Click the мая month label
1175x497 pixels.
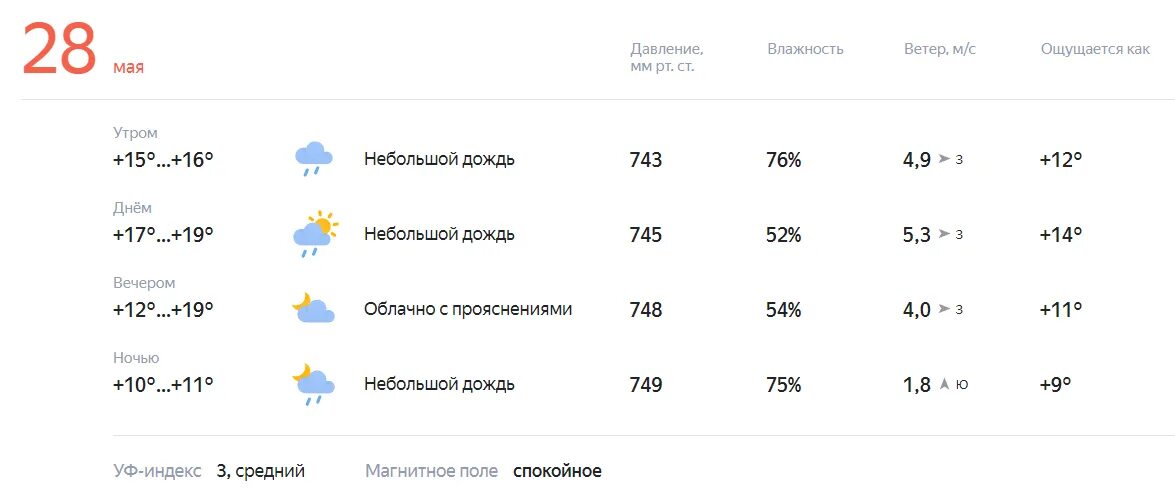click(x=128, y=67)
